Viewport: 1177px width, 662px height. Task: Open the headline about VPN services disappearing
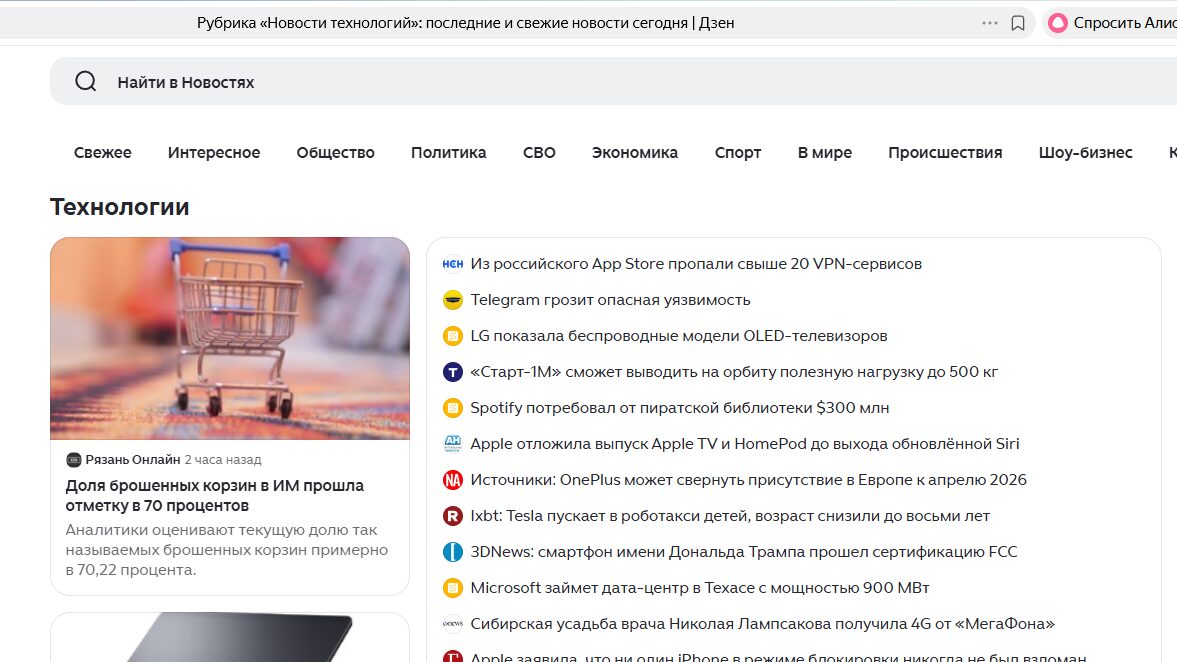pyautogui.click(x=695, y=263)
